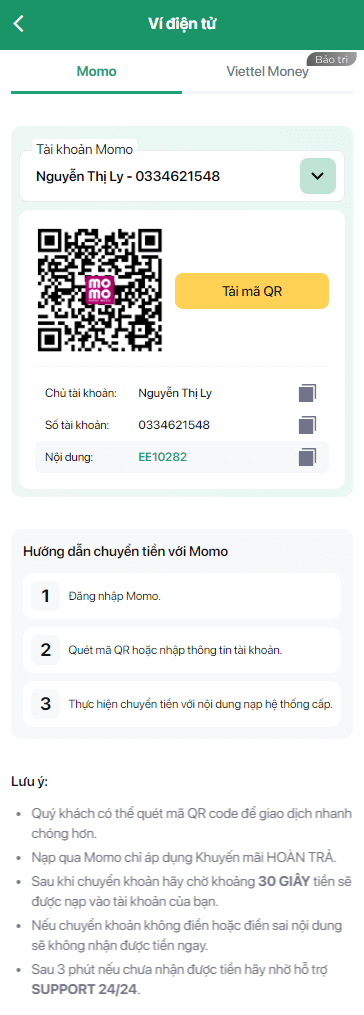Image resolution: width=364 pixels, height=1015 pixels.
Task: Tap the Bảo trì maintenance badge
Action: pos(332,60)
